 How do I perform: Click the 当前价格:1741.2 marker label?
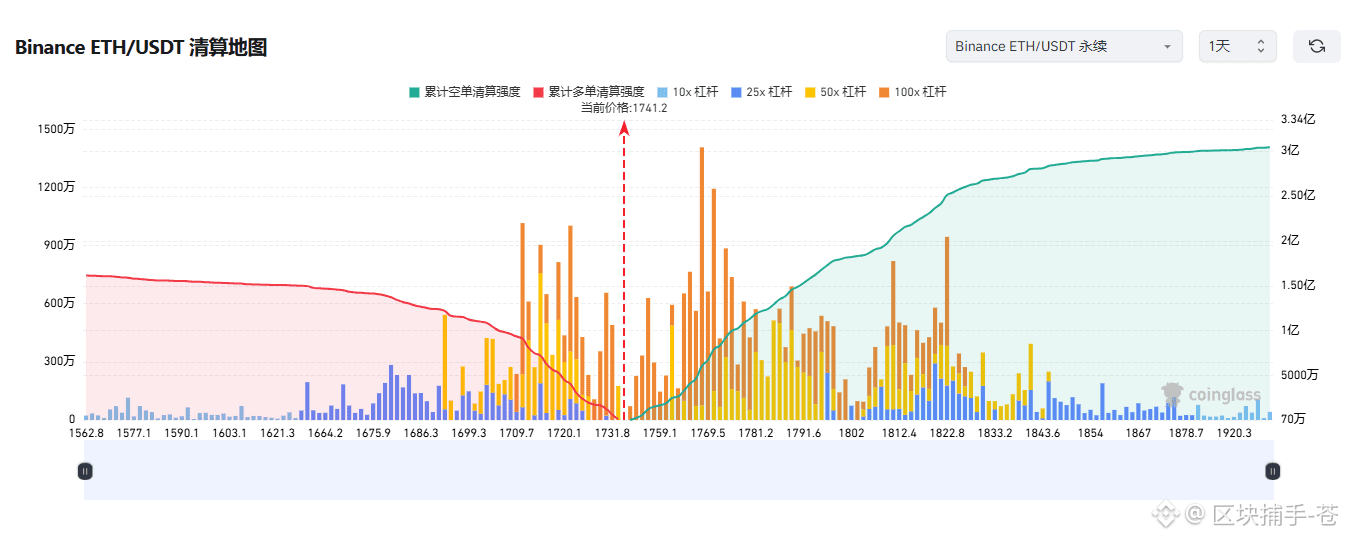pyautogui.click(x=624, y=108)
